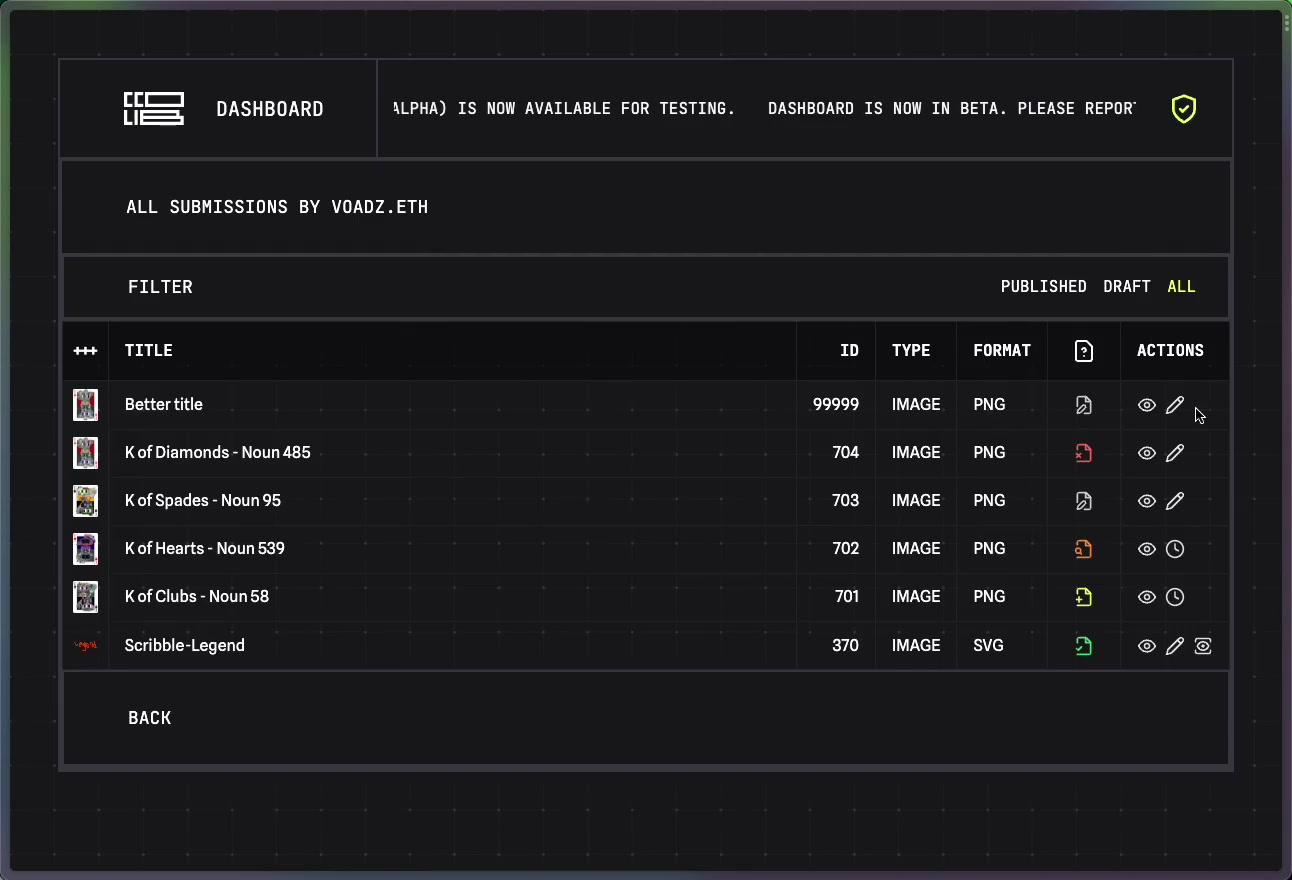This screenshot has width=1292, height=880.
Task: Edit the Better title submission with pencil
Action: click(x=1175, y=405)
